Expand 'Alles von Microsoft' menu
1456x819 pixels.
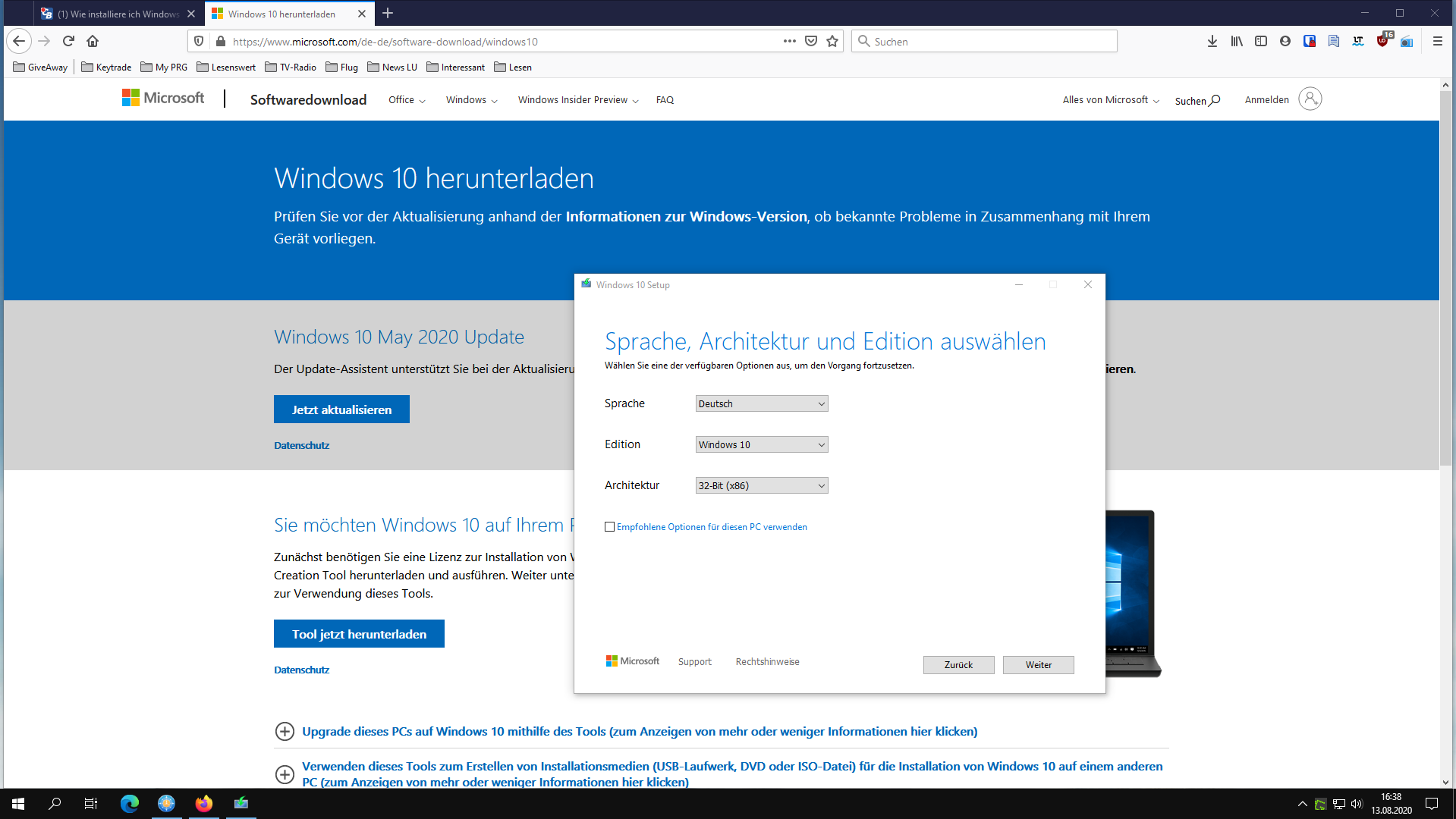coord(1111,99)
